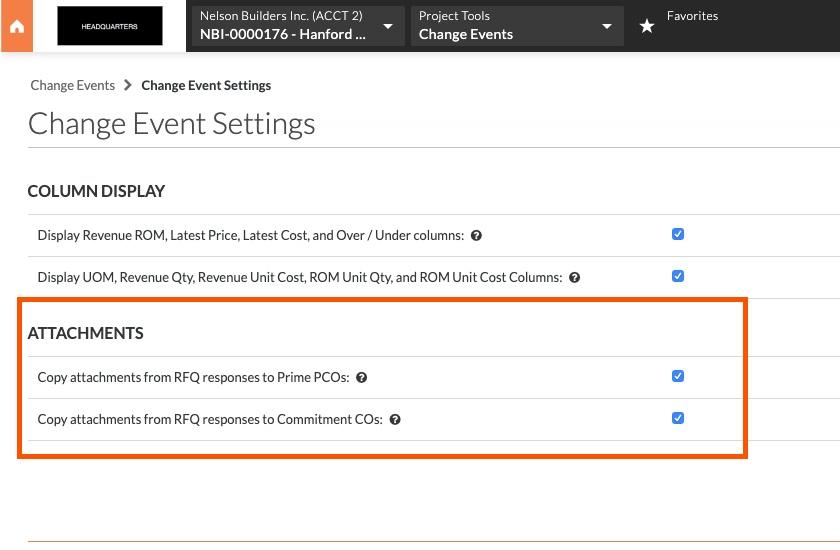Toggle Display UOM and Qty columns checkbox

tap(678, 276)
